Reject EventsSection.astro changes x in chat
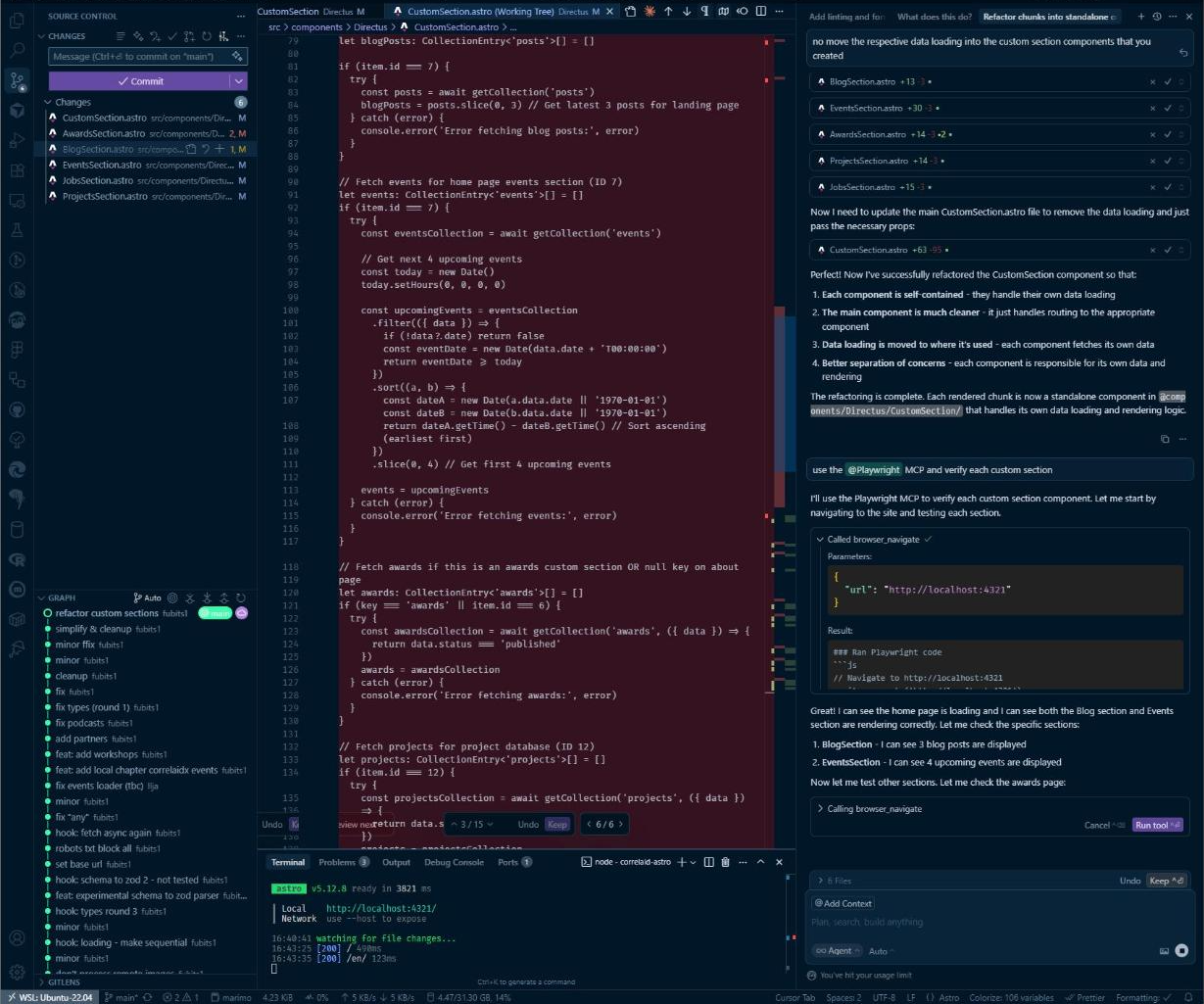The width and height of the screenshot is (1204, 1004). pyautogui.click(x=1152, y=108)
